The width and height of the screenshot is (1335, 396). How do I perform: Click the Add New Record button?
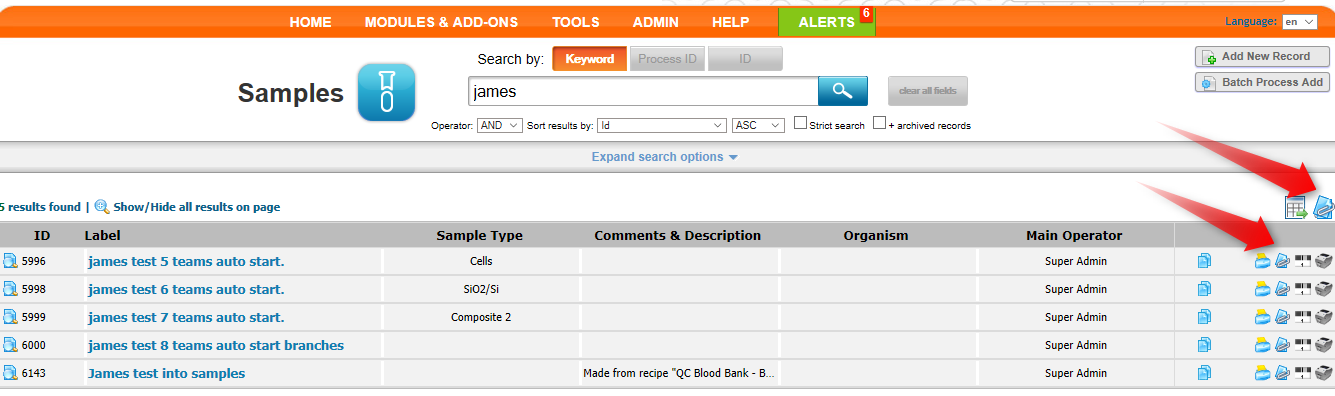[1262, 57]
